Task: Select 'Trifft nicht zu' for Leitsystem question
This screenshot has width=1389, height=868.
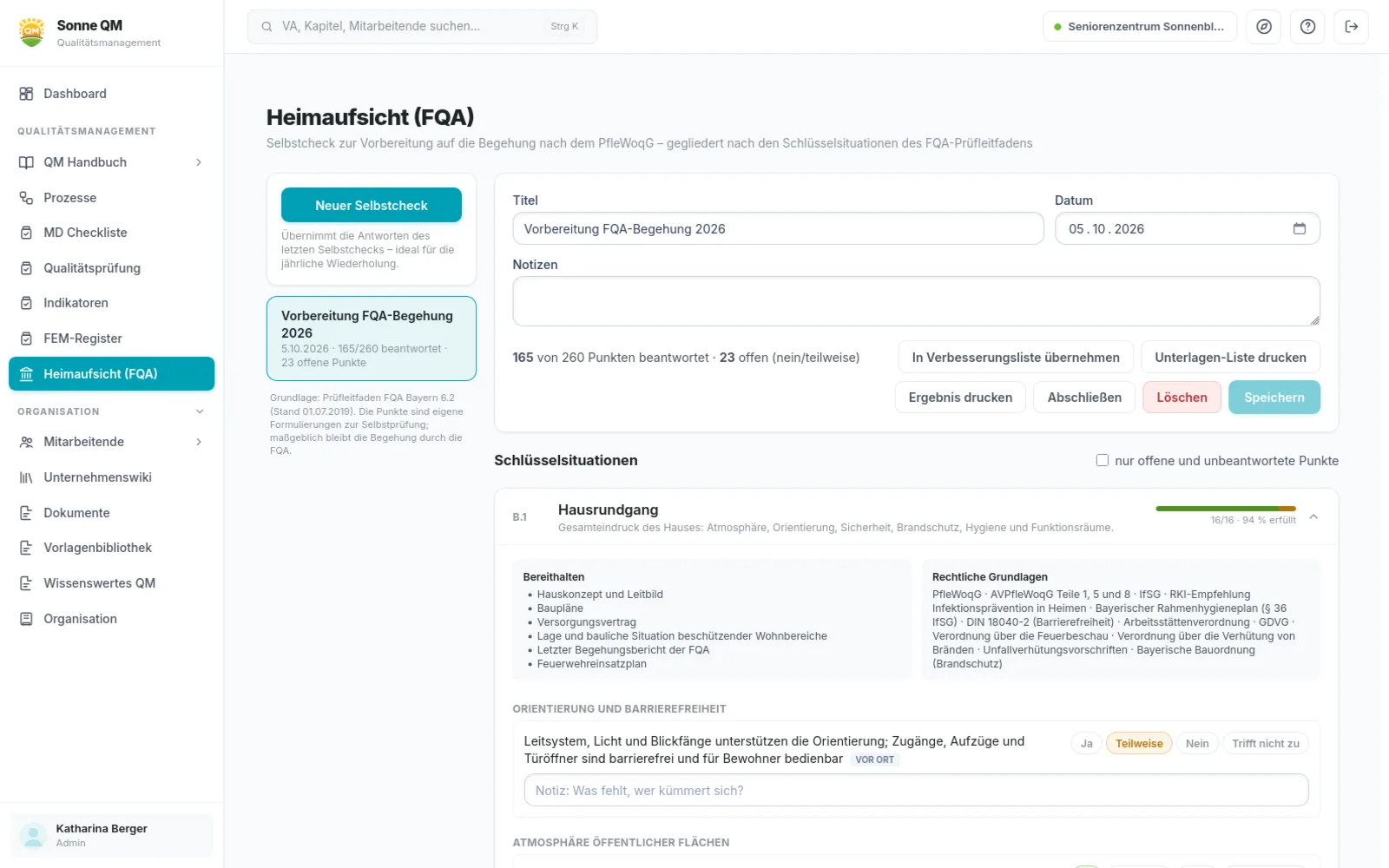Action: click(x=1266, y=743)
